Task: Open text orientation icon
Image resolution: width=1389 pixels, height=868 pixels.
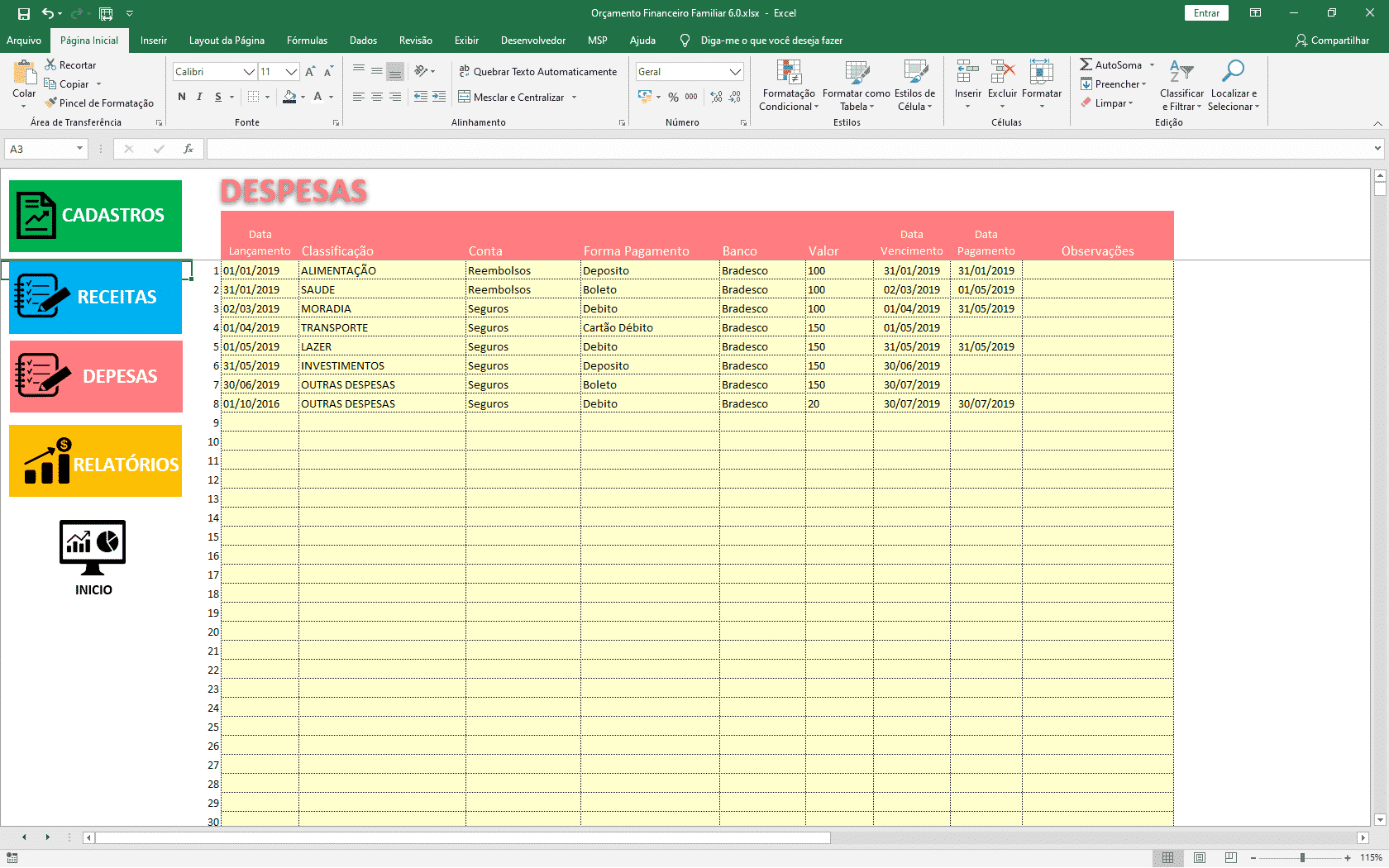Action: pos(422,71)
